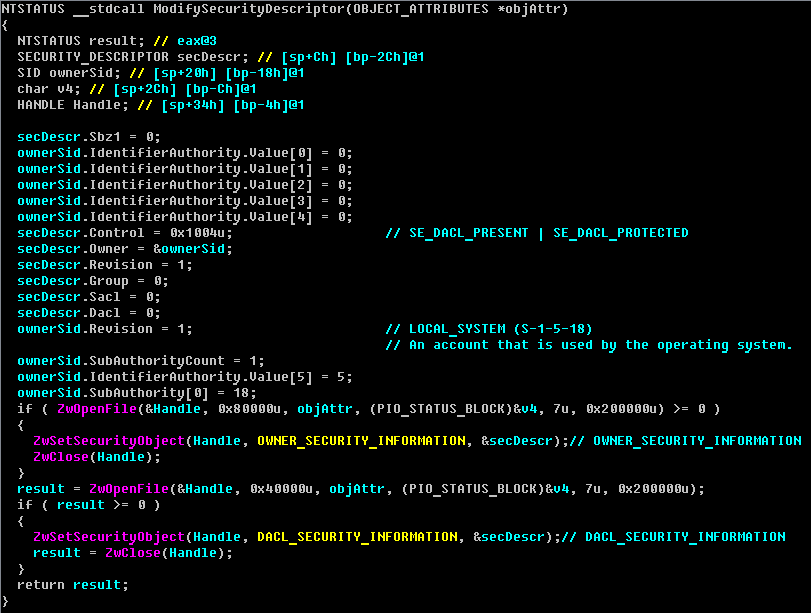The height and width of the screenshot is (613, 811).
Task: Select the 'SECURITY_DESCRIPTOR secDescr;' declaration
Action: click(133, 57)
